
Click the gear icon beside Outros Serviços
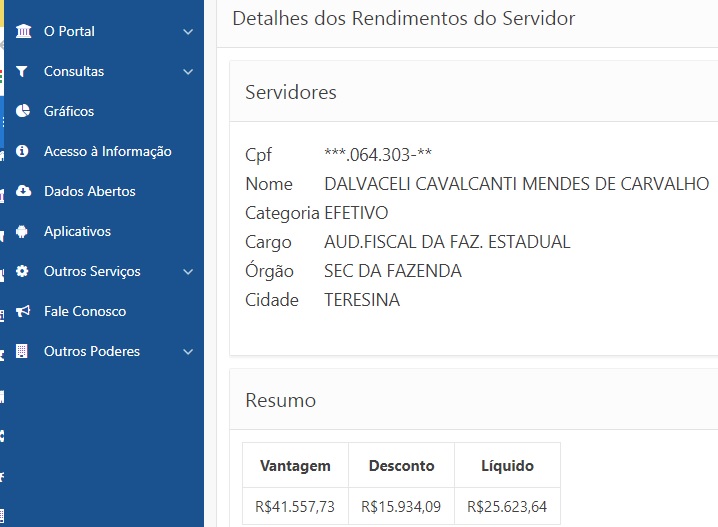click(22, 271)
